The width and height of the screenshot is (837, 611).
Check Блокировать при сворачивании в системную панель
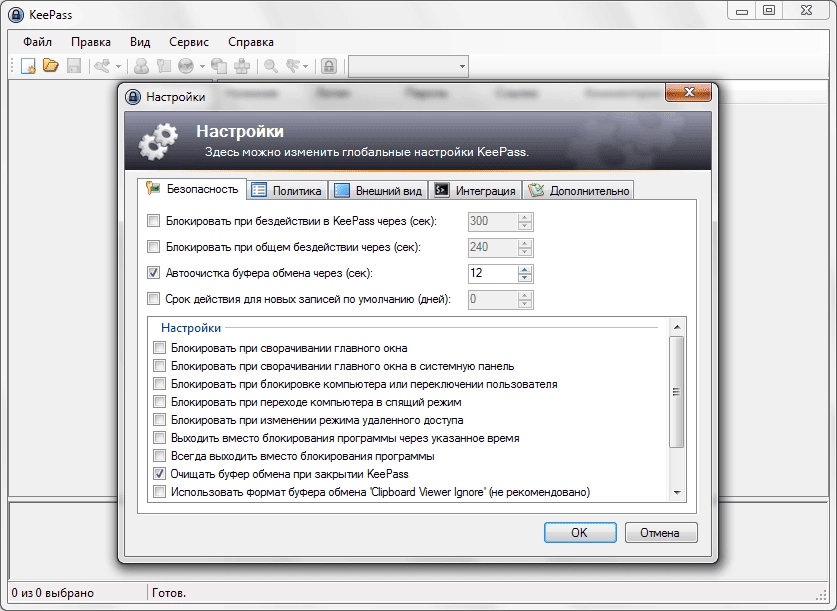(x=159, y=366)
